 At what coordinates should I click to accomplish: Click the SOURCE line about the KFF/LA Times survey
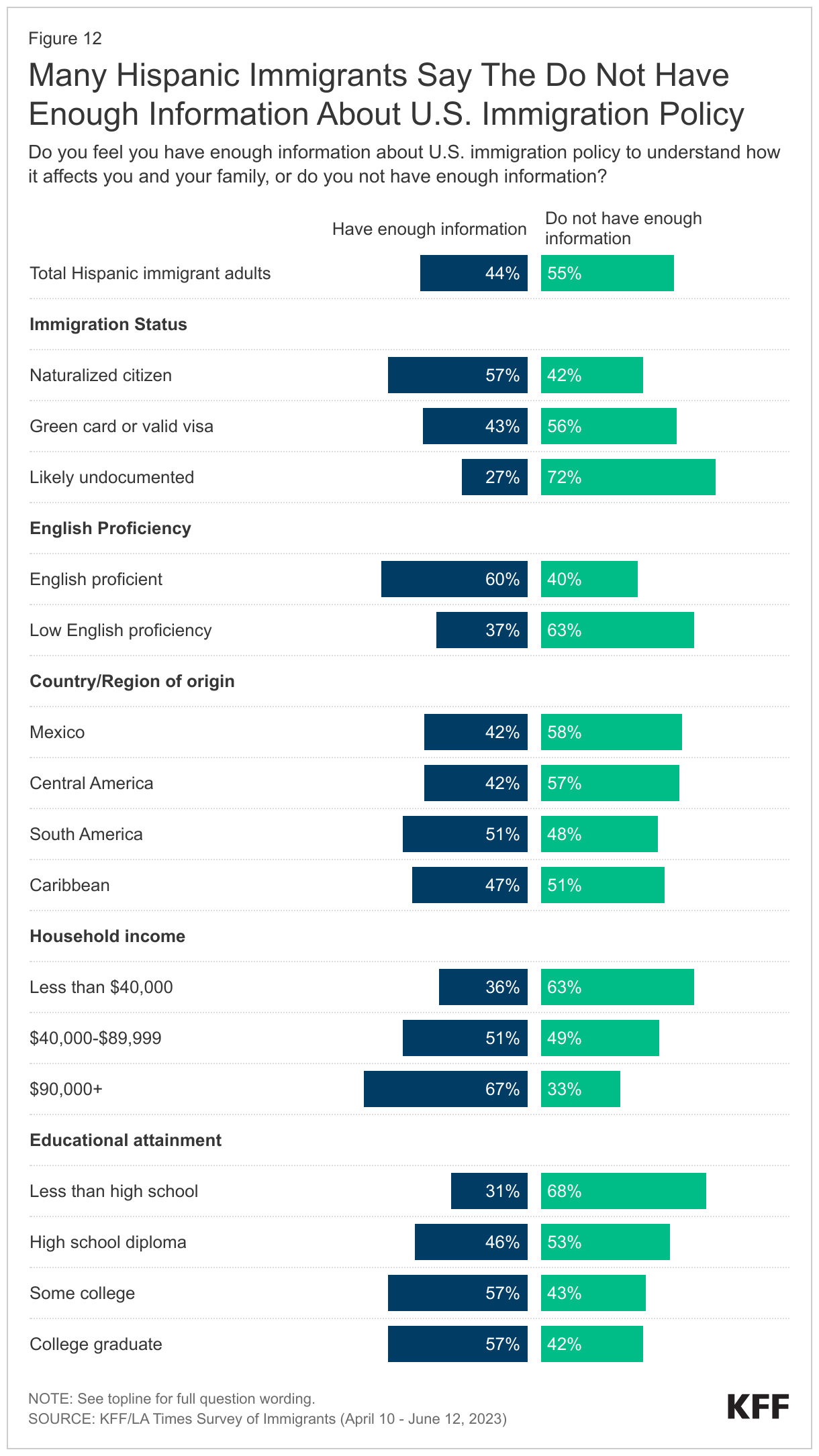267,1418
